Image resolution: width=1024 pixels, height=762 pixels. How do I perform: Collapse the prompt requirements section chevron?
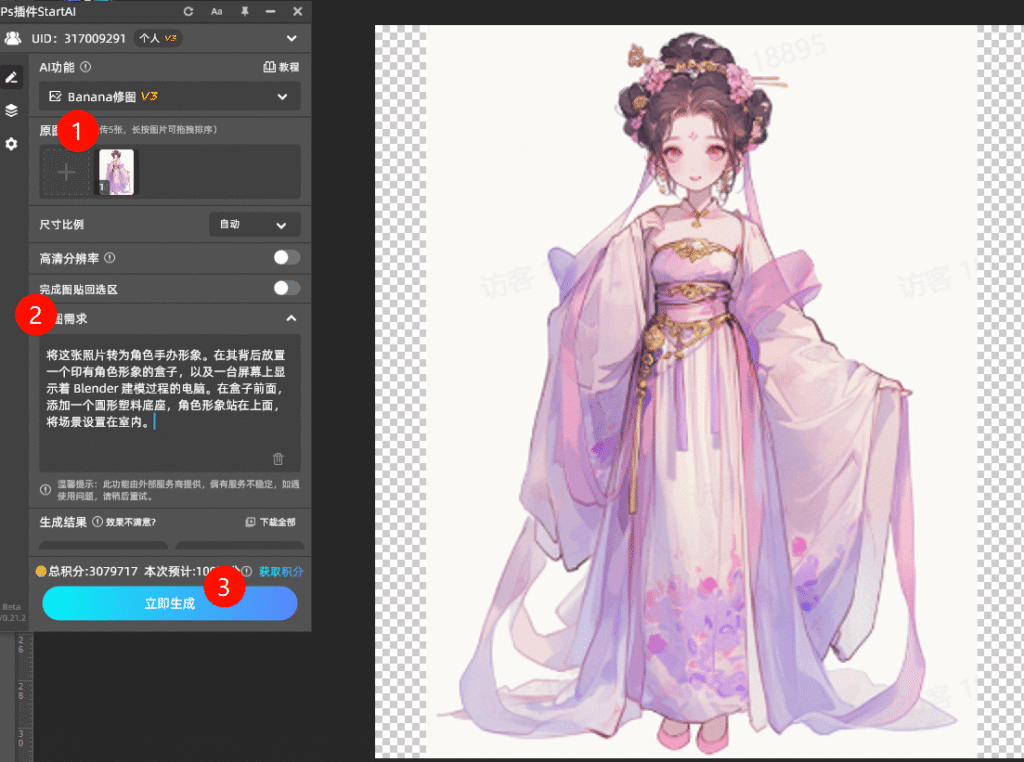pyautogui.click(x=291, y=318)
